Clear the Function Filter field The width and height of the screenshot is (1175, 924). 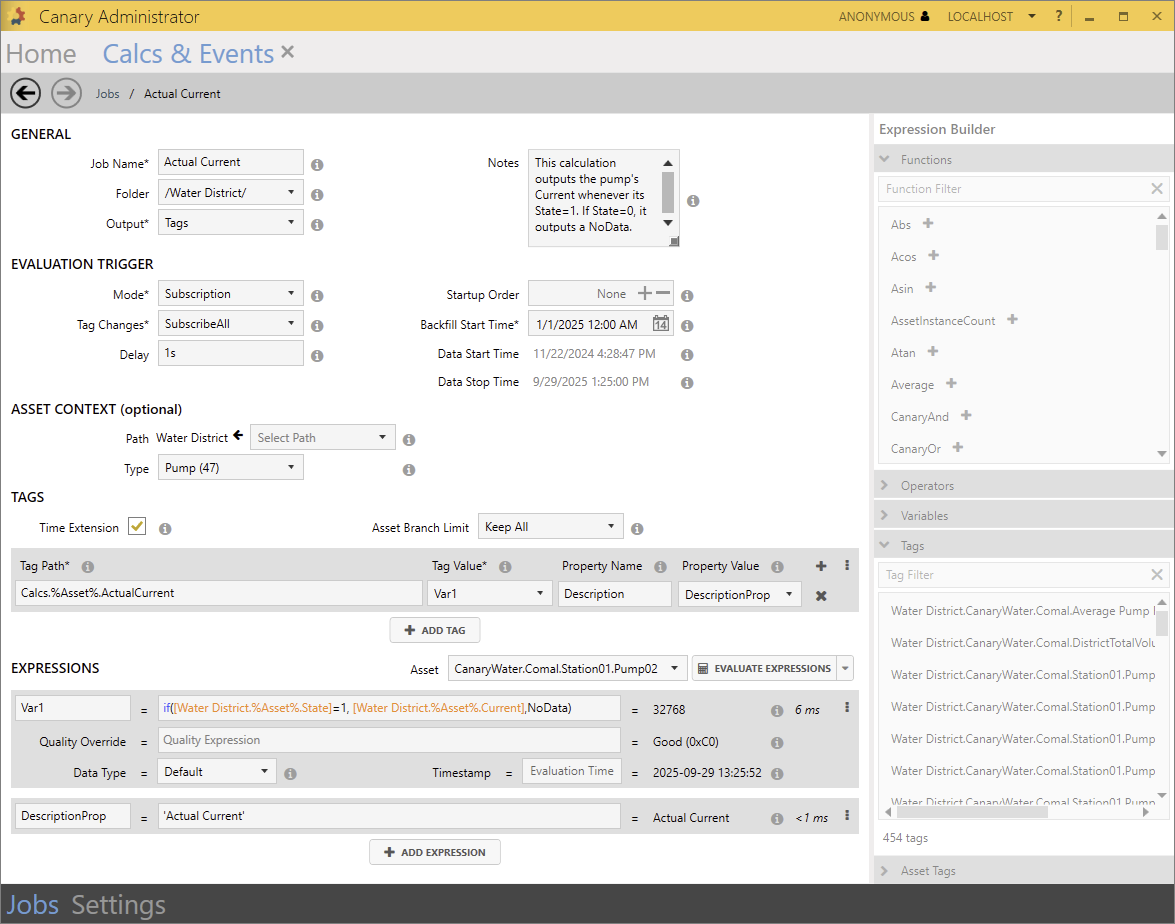[1157, 189]
